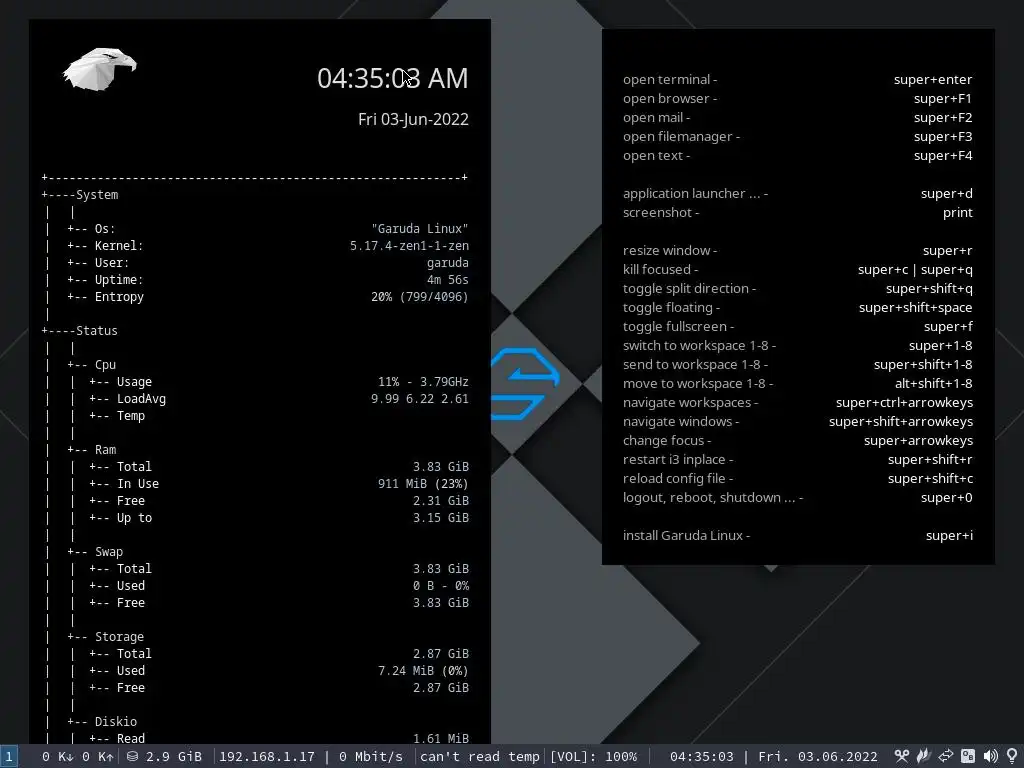The height and width of the screenshot is (768, 1024).
Task: Click "can't read temp" status text
Action: (479, 756)
